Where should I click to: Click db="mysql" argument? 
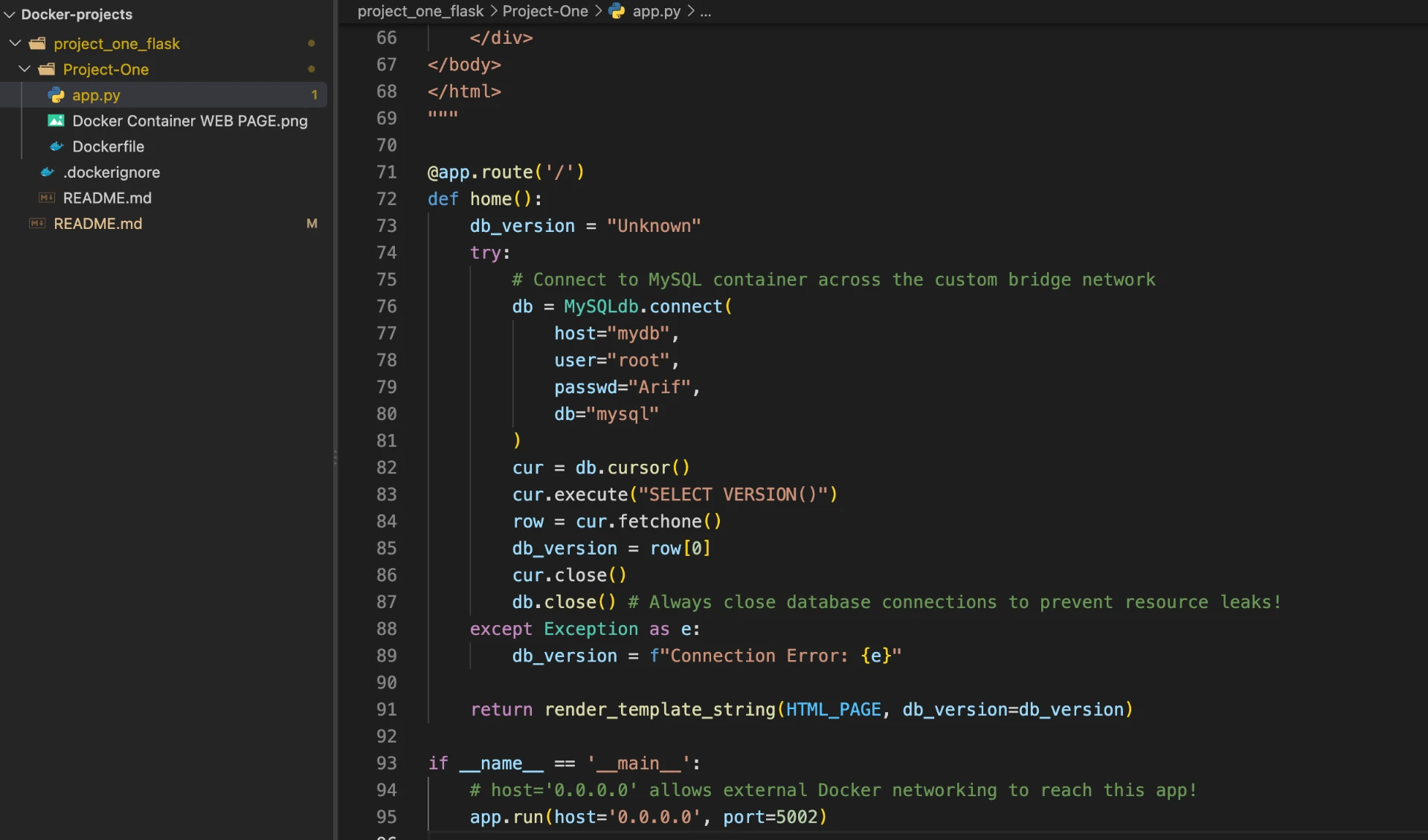606,414
